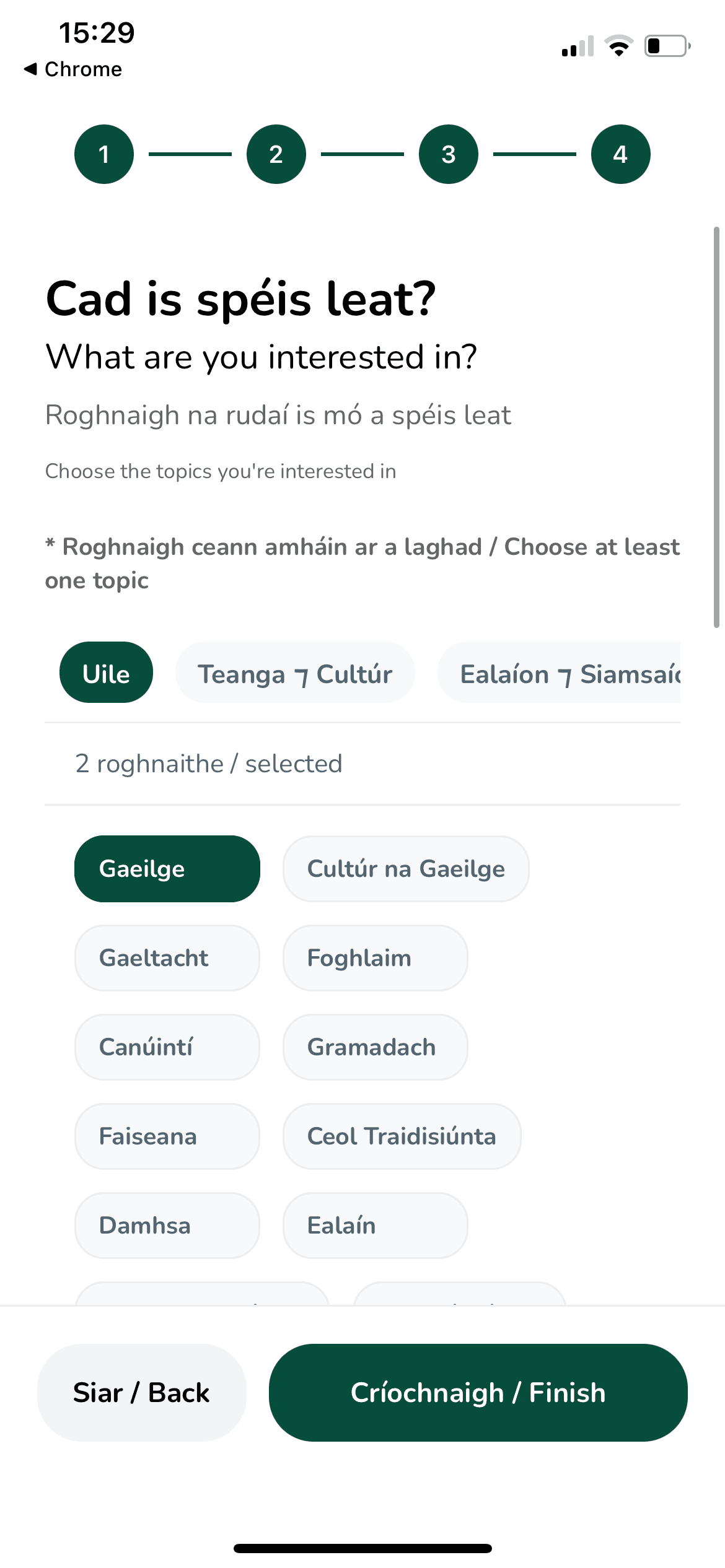Screen dimensions: 725x1568
Task: Pick the Ceol Traidisiúnta chip
Action: [402, 1136]
